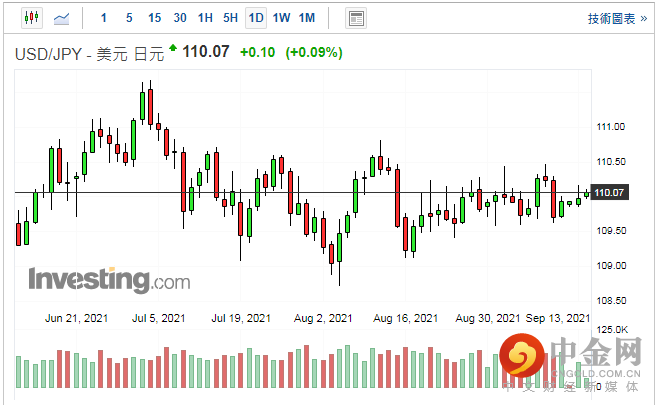
Task: Click the Jul 5, 2021 date label
Action: click(158, 318)
